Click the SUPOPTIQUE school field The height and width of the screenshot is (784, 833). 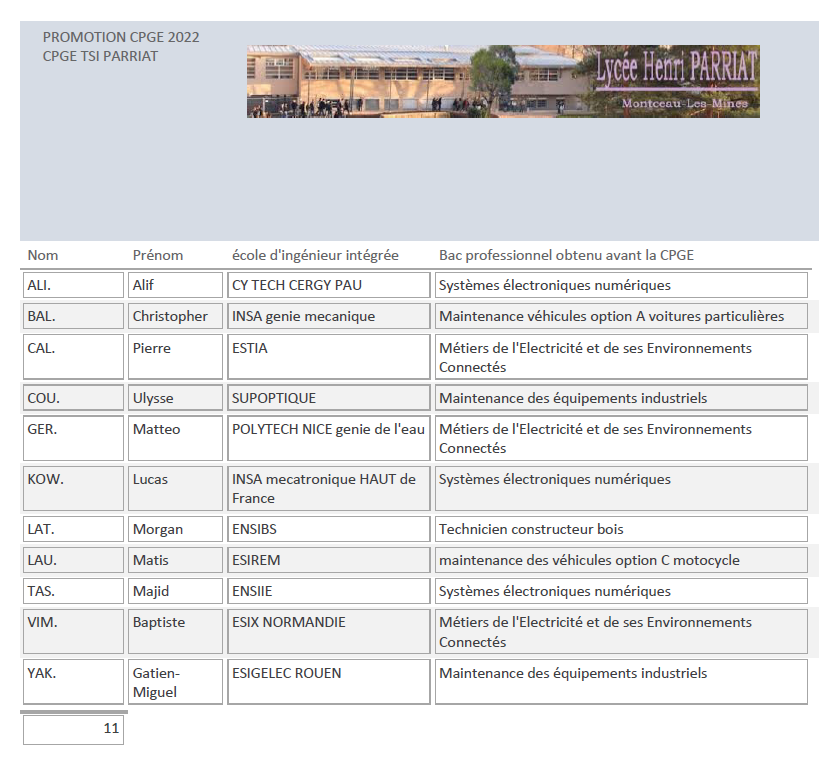coord(329,398)
